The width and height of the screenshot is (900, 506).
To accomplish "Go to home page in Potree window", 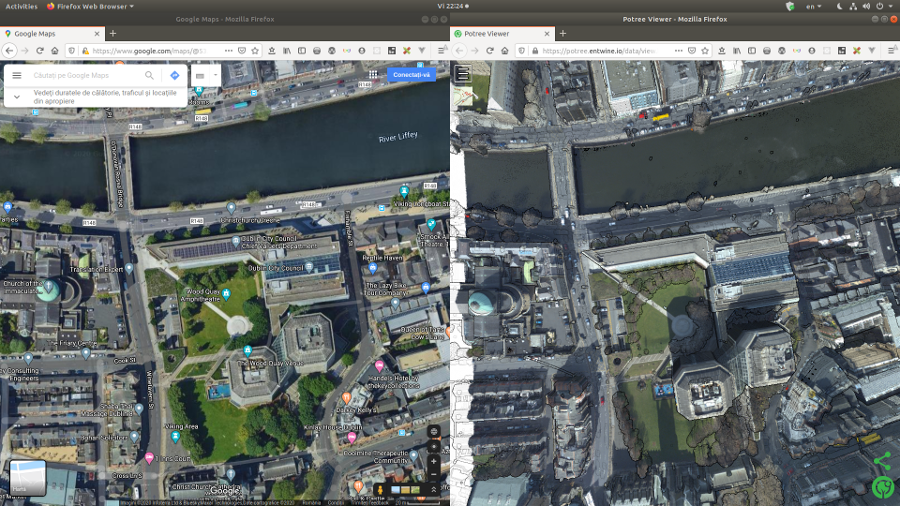I will coord(505,50).
